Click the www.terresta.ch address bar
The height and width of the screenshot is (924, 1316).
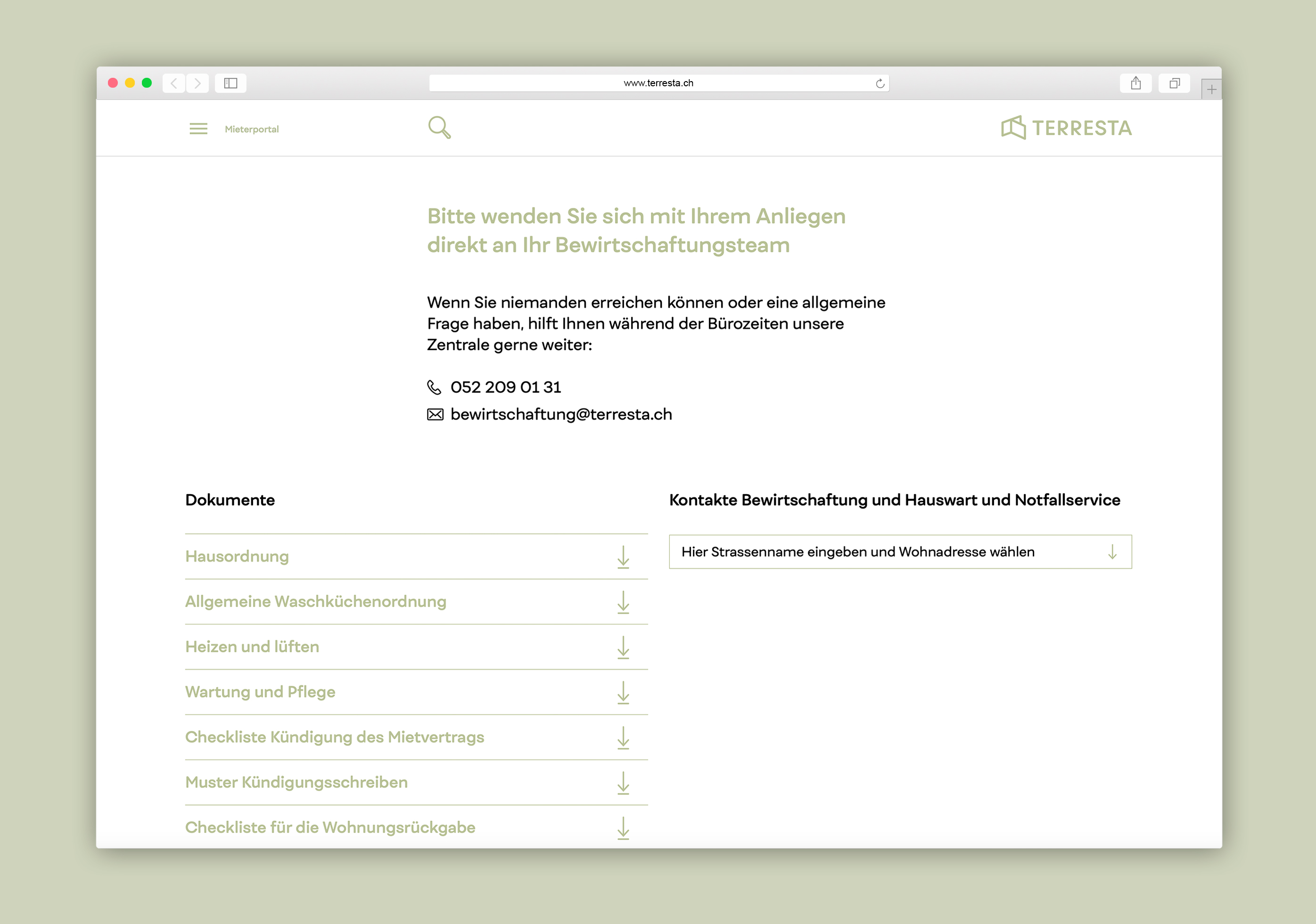[658, 83]
